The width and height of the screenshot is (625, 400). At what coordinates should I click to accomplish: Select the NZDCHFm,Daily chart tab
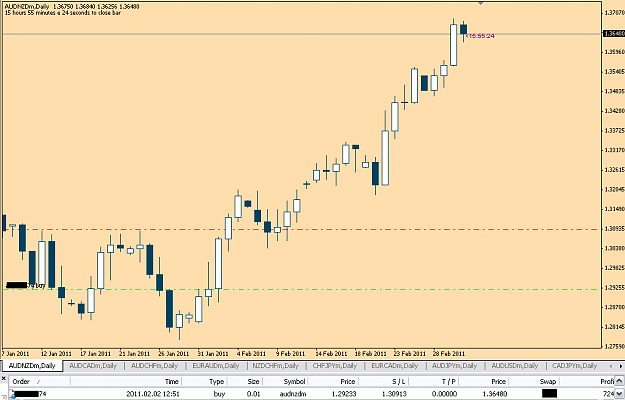275,365
